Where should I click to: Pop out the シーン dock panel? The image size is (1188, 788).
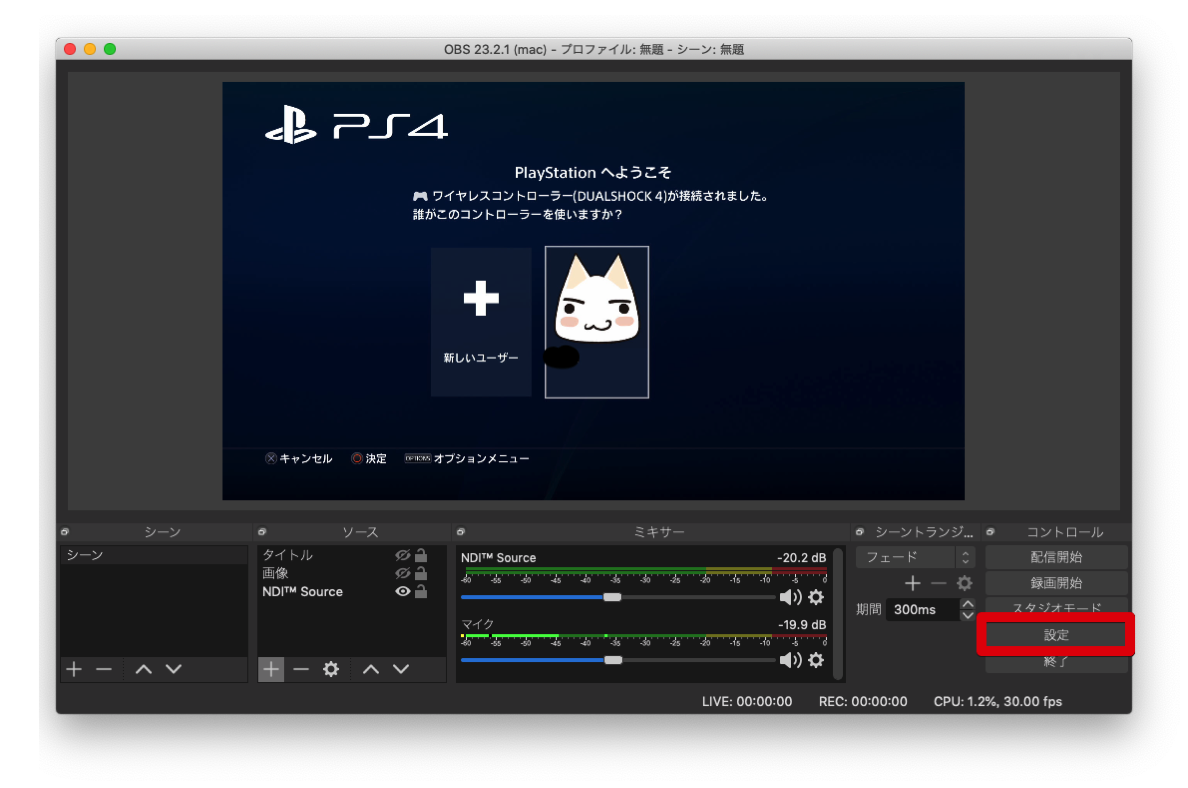(x=65, y=532)
